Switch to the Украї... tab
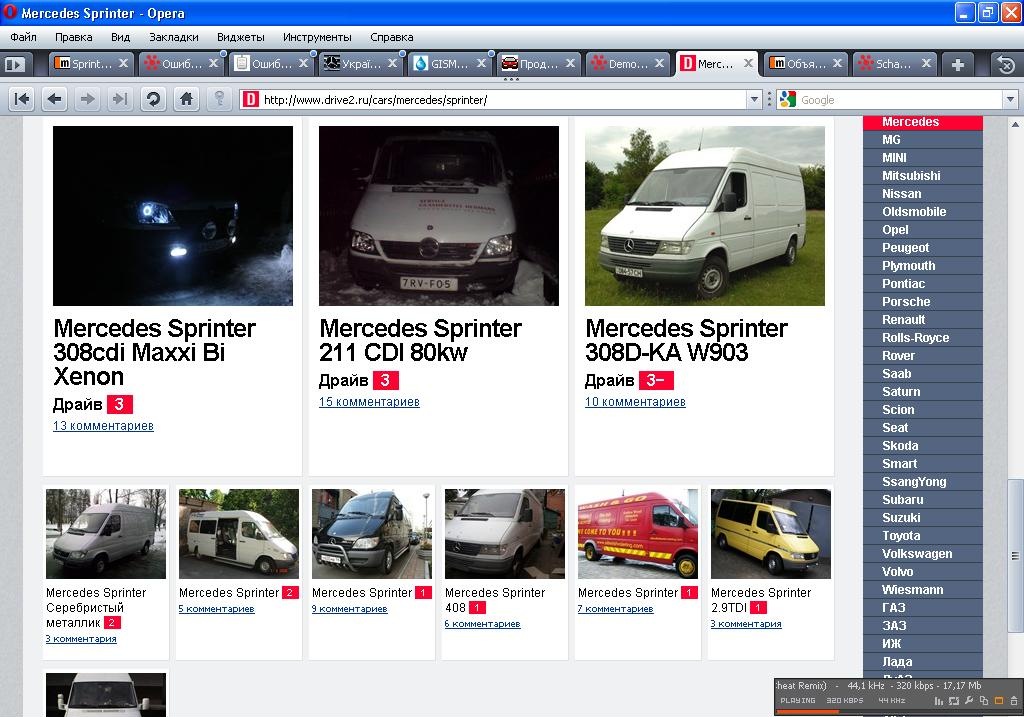The width and height of the screenshot is (1024, 717). (x=360, y=63)
